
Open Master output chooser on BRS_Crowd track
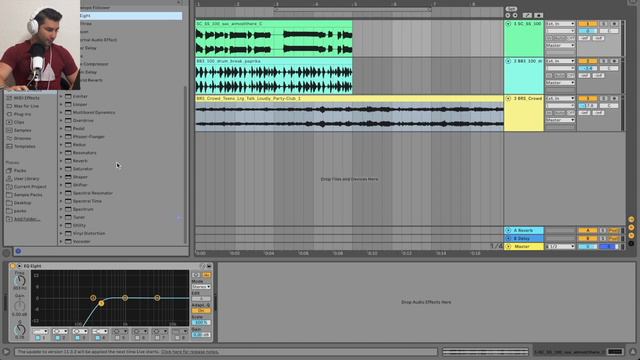(560, 120)
